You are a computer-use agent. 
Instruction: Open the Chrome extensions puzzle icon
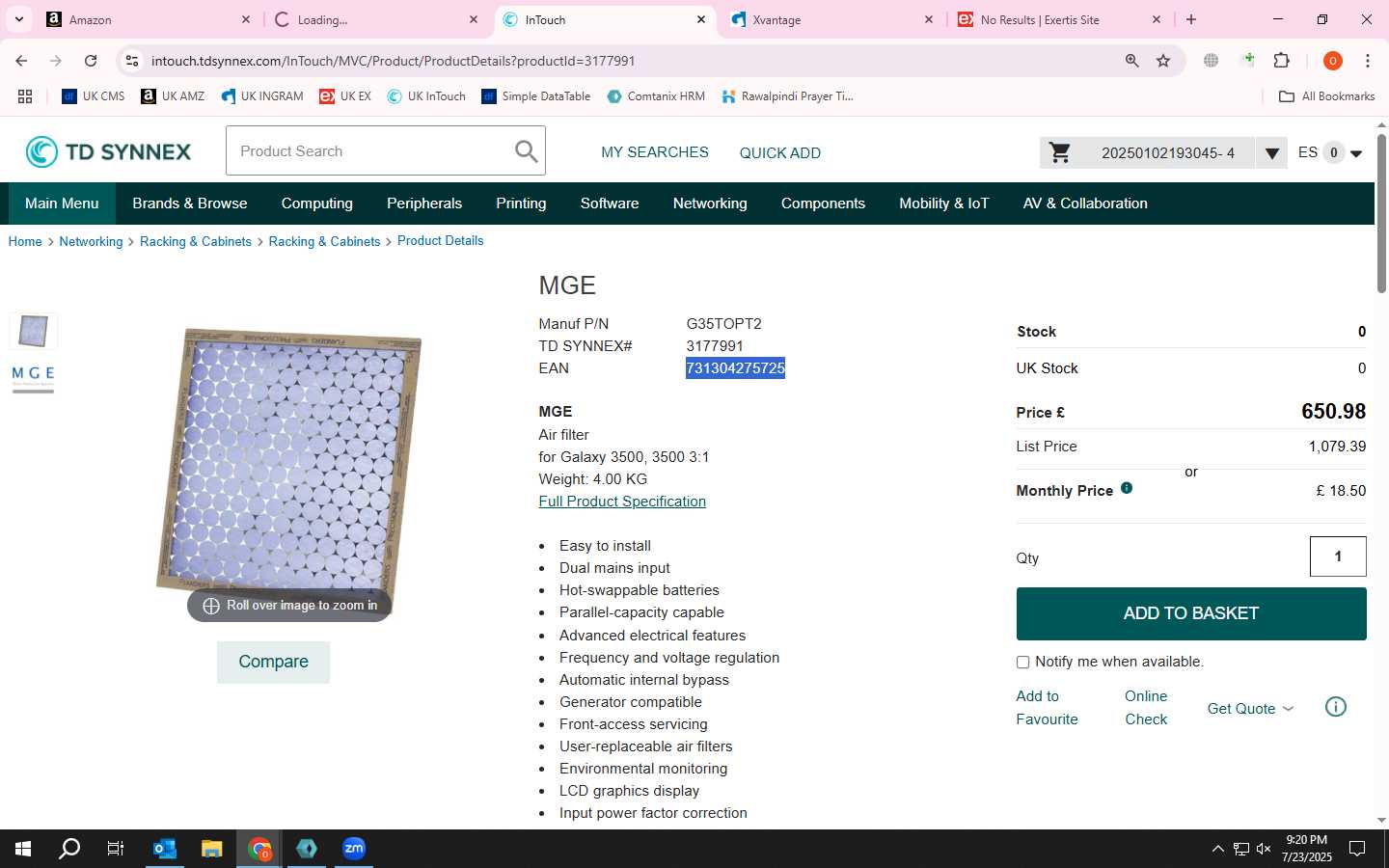click(1282, 61)
